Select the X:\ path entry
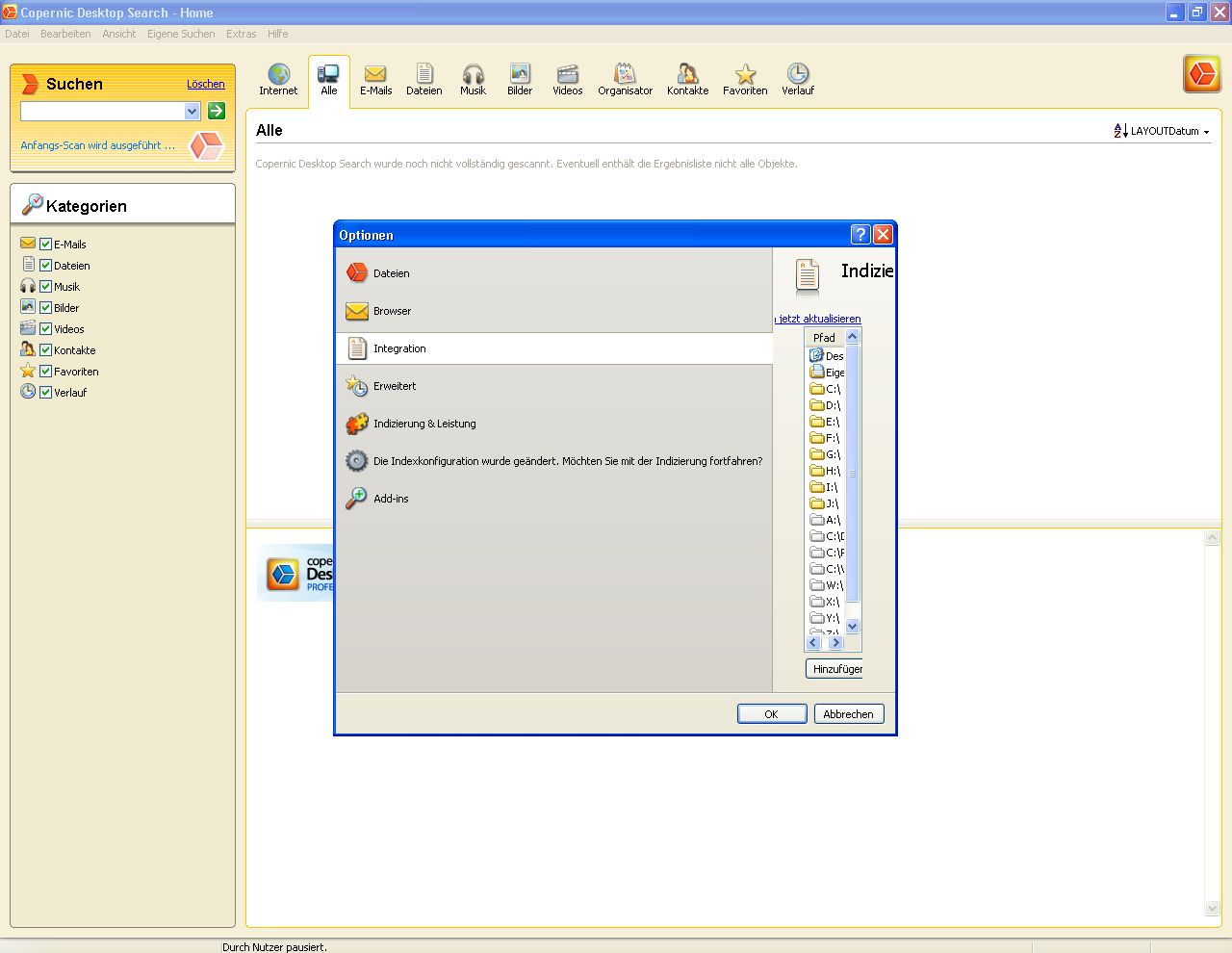1232x953 pixels. (x=826, y=602)
